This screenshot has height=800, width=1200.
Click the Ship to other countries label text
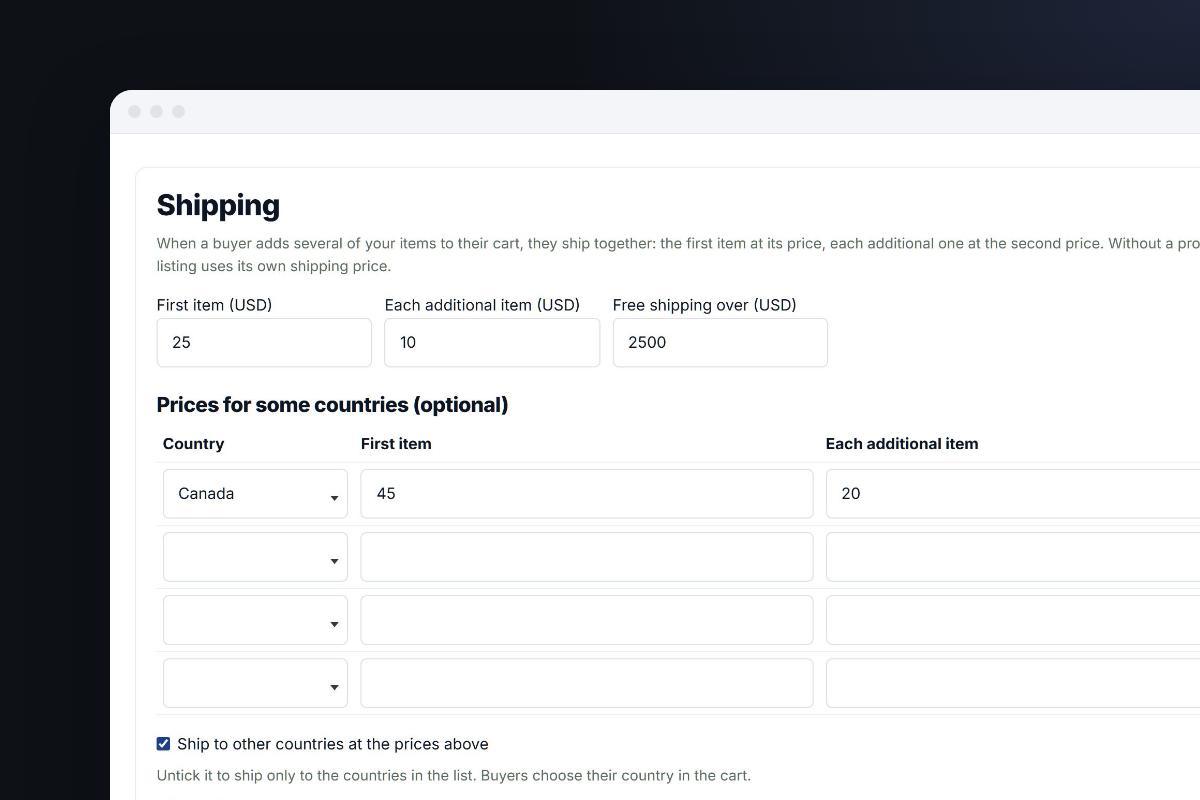click(x=333, y=744)
